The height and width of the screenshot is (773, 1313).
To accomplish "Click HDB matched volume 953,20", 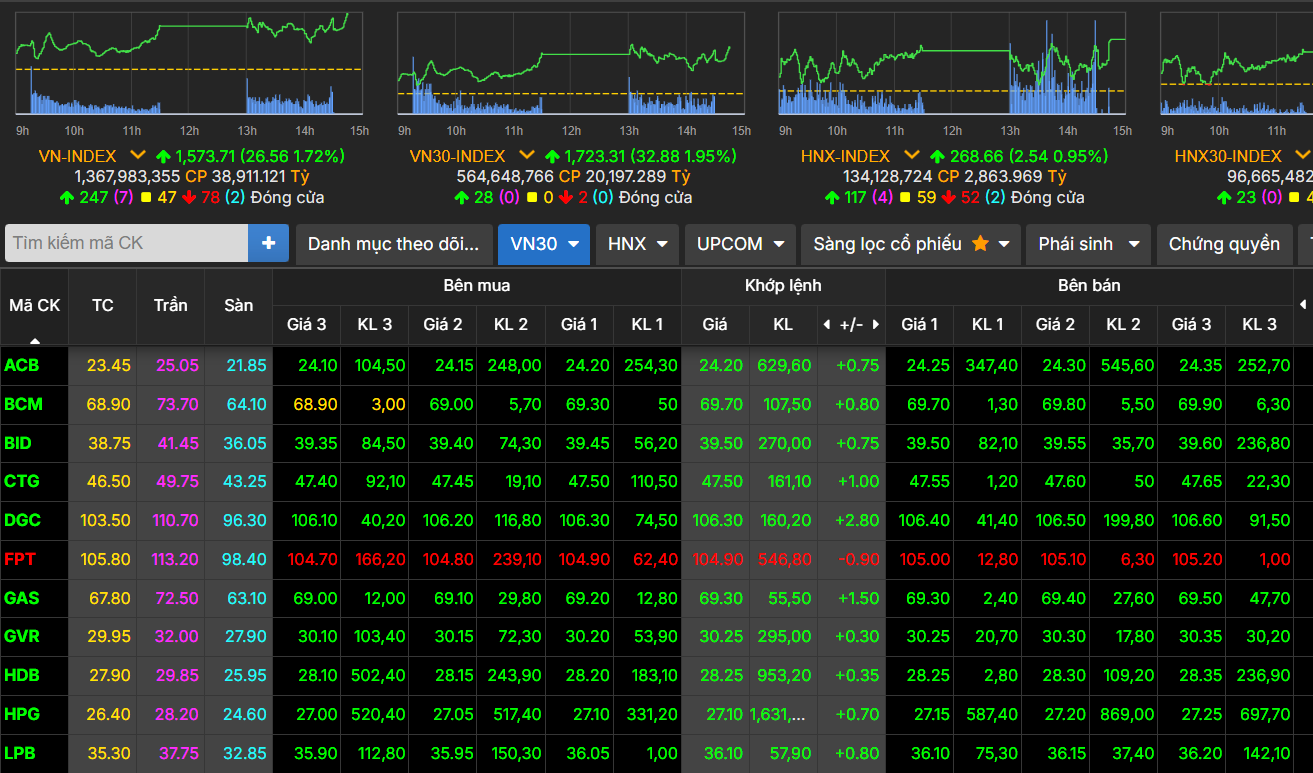I will [x=784, y=675].
